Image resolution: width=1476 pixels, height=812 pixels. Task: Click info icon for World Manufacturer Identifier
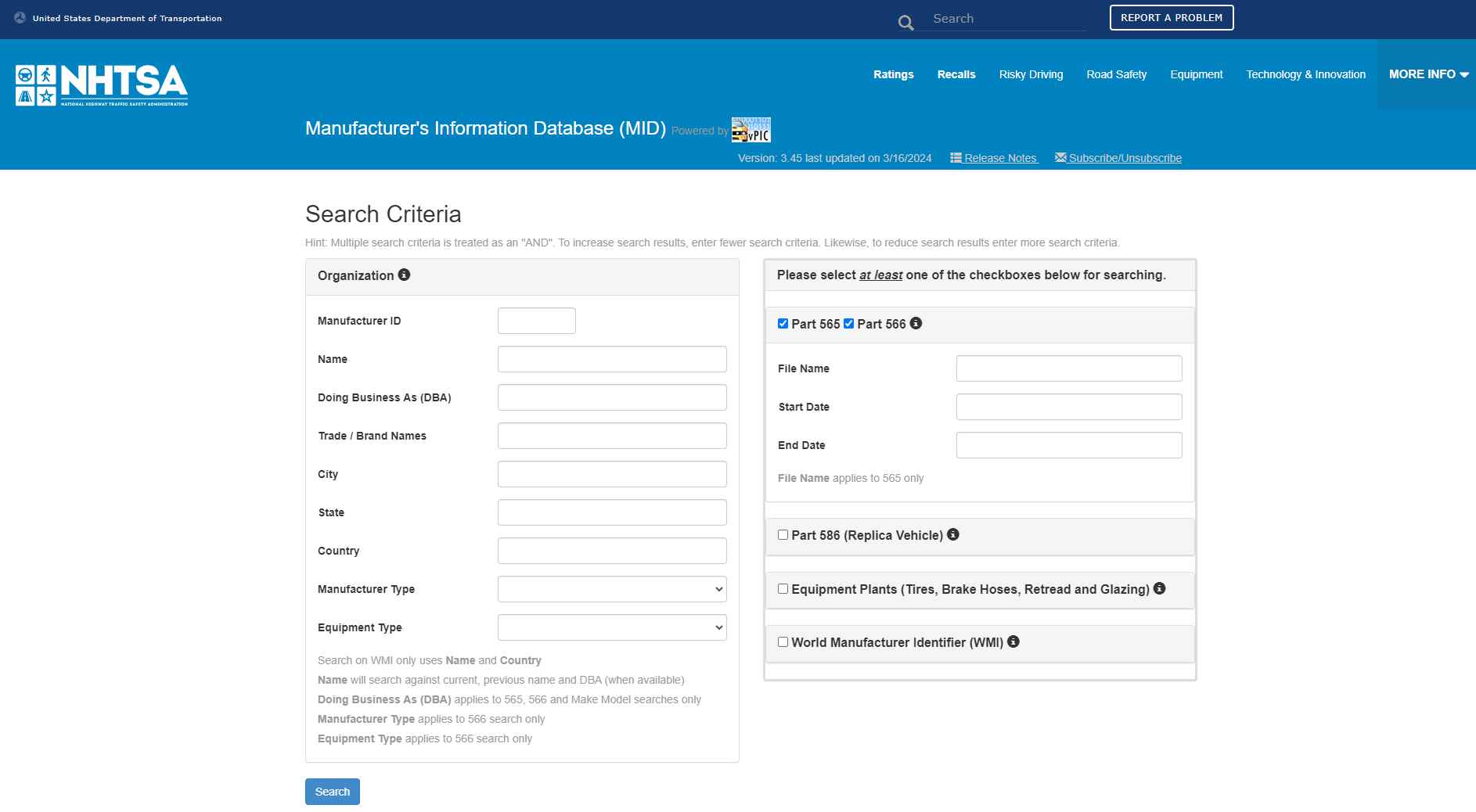click(x=1013, y=641)
